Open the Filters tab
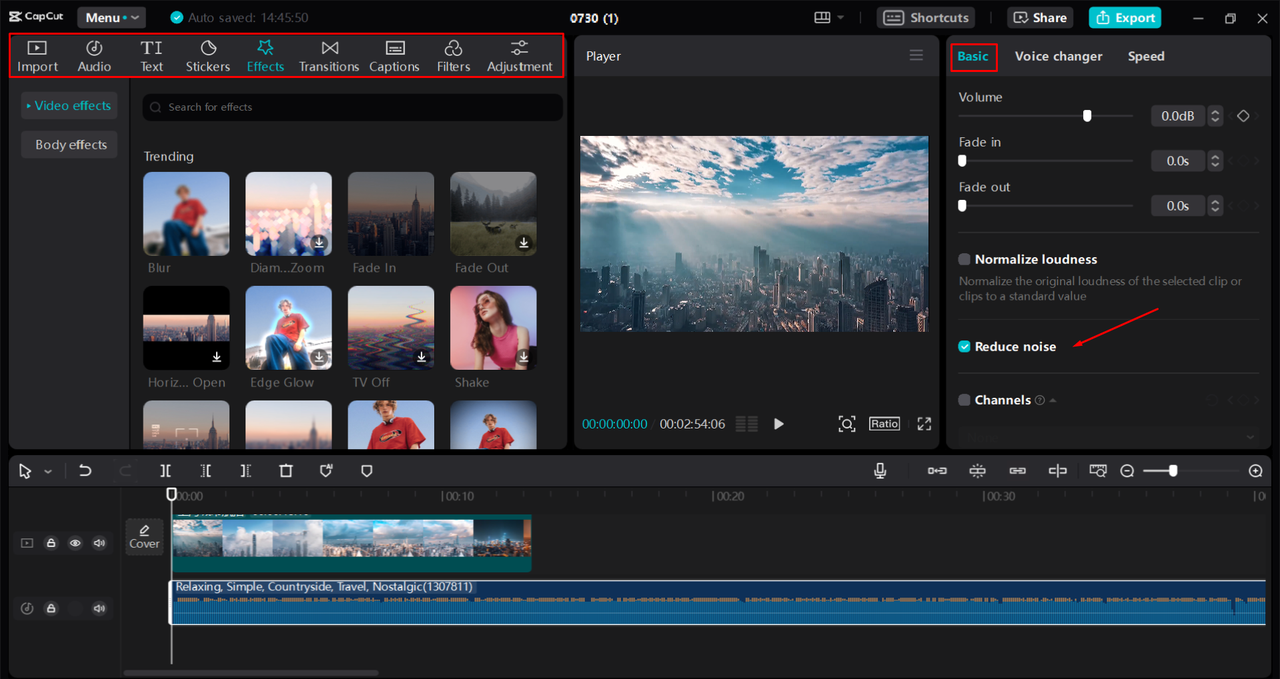 (453, 56)
